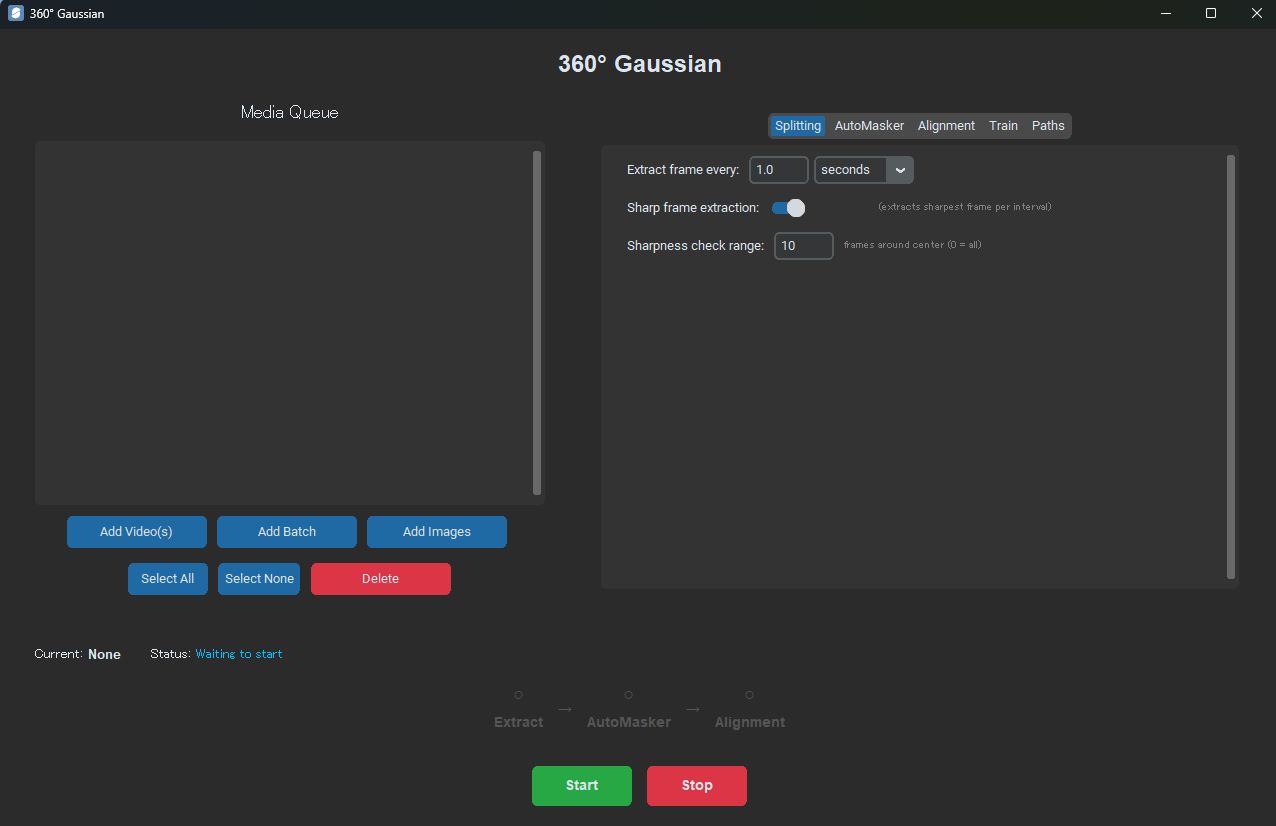Viewport: 1276px width, 826px height.
Task: Click the AutoMasker stage indicator circle
Action: (x=628, y=694)
